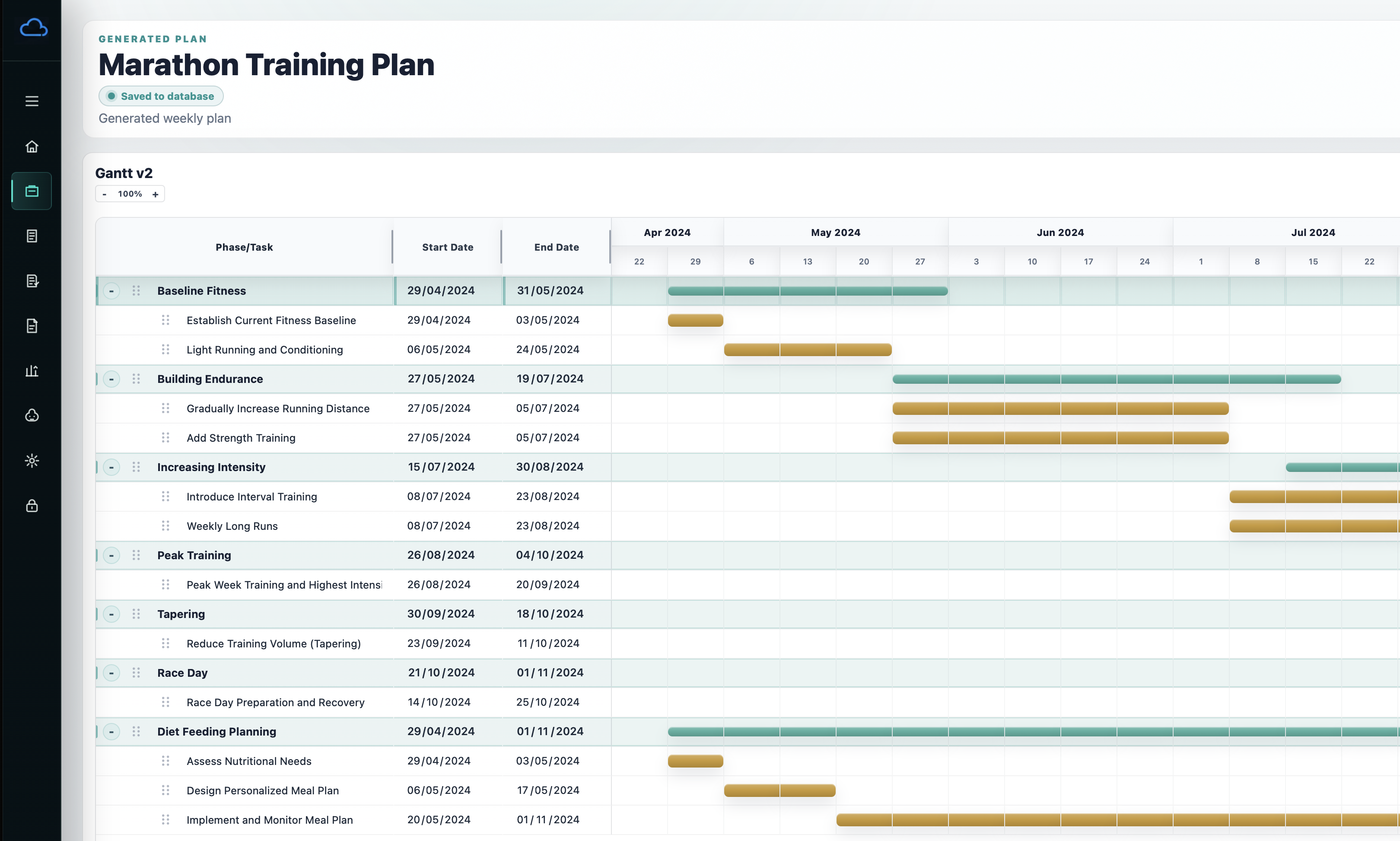The image size is (1400, 841).
Task: Select the Design Personalized Meal Plan Gantt bar
Action: [780, 790]
